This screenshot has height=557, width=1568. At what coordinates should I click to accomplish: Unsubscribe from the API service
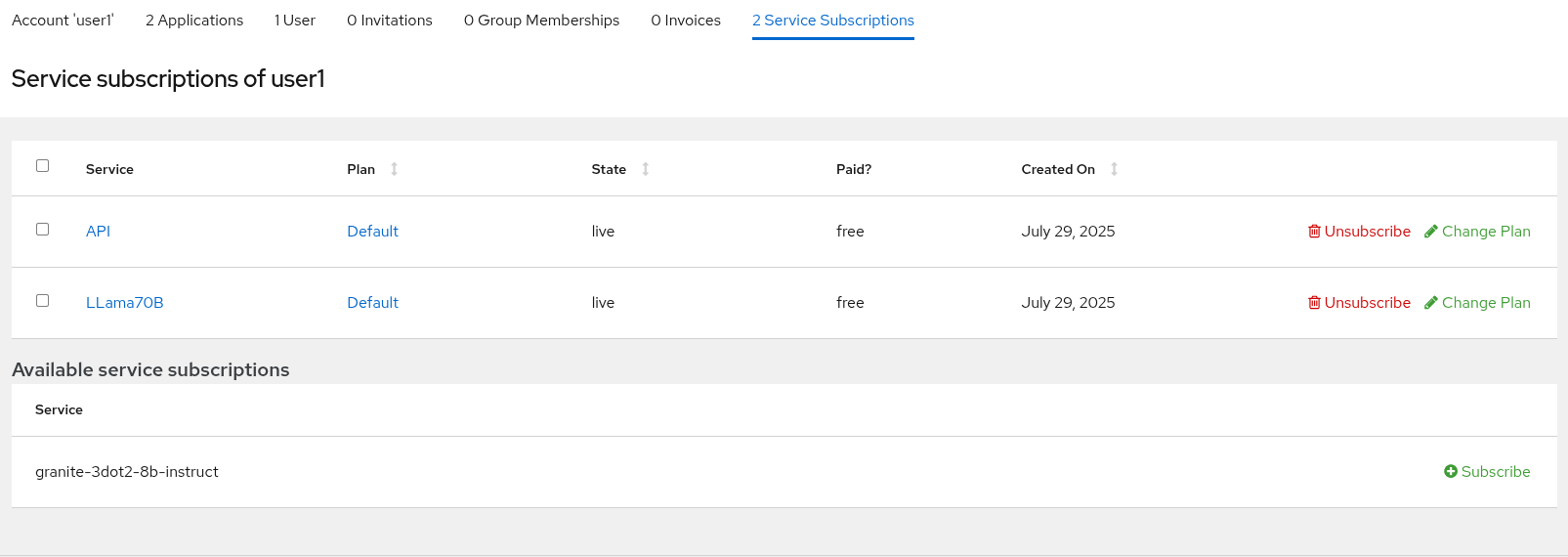1359,232
